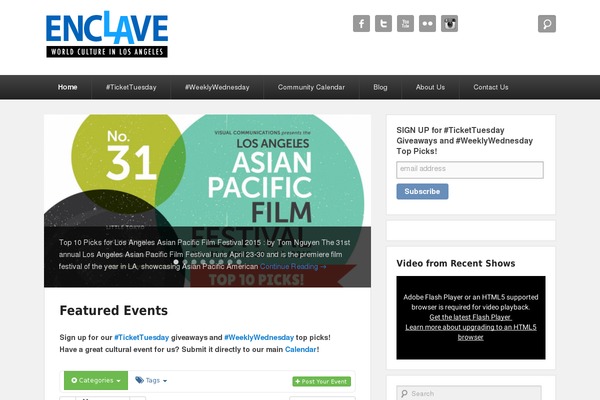Image resolution: width=600 pixels, height=400 pixels.
Task: Click the Continue Reading link
Action: tap(293, 266)
